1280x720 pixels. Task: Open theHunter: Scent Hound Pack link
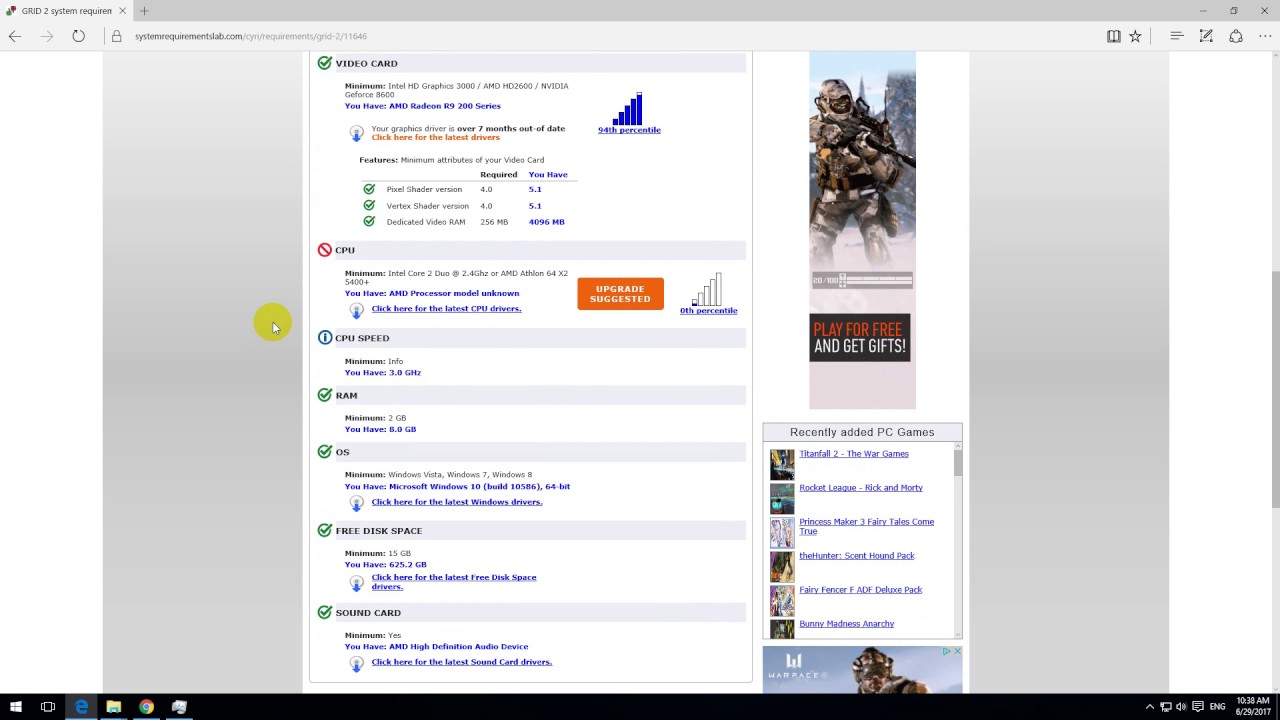(857, 556)
